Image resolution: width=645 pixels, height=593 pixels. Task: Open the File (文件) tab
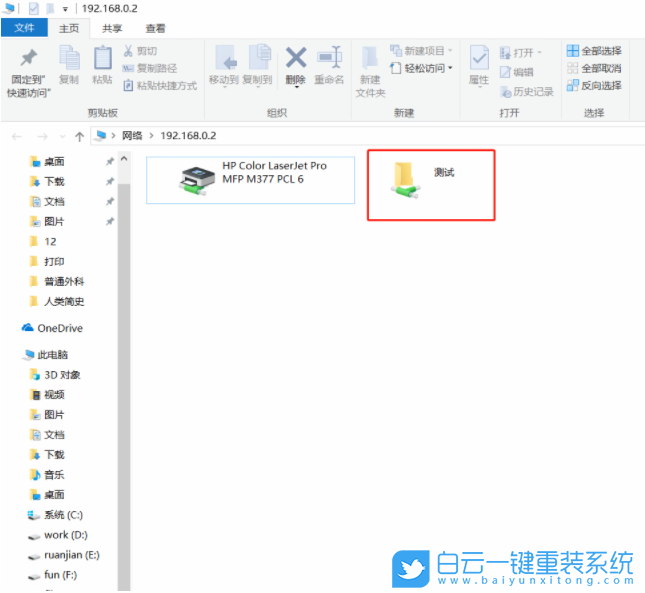pyautogui.click(x=24, y=28)
